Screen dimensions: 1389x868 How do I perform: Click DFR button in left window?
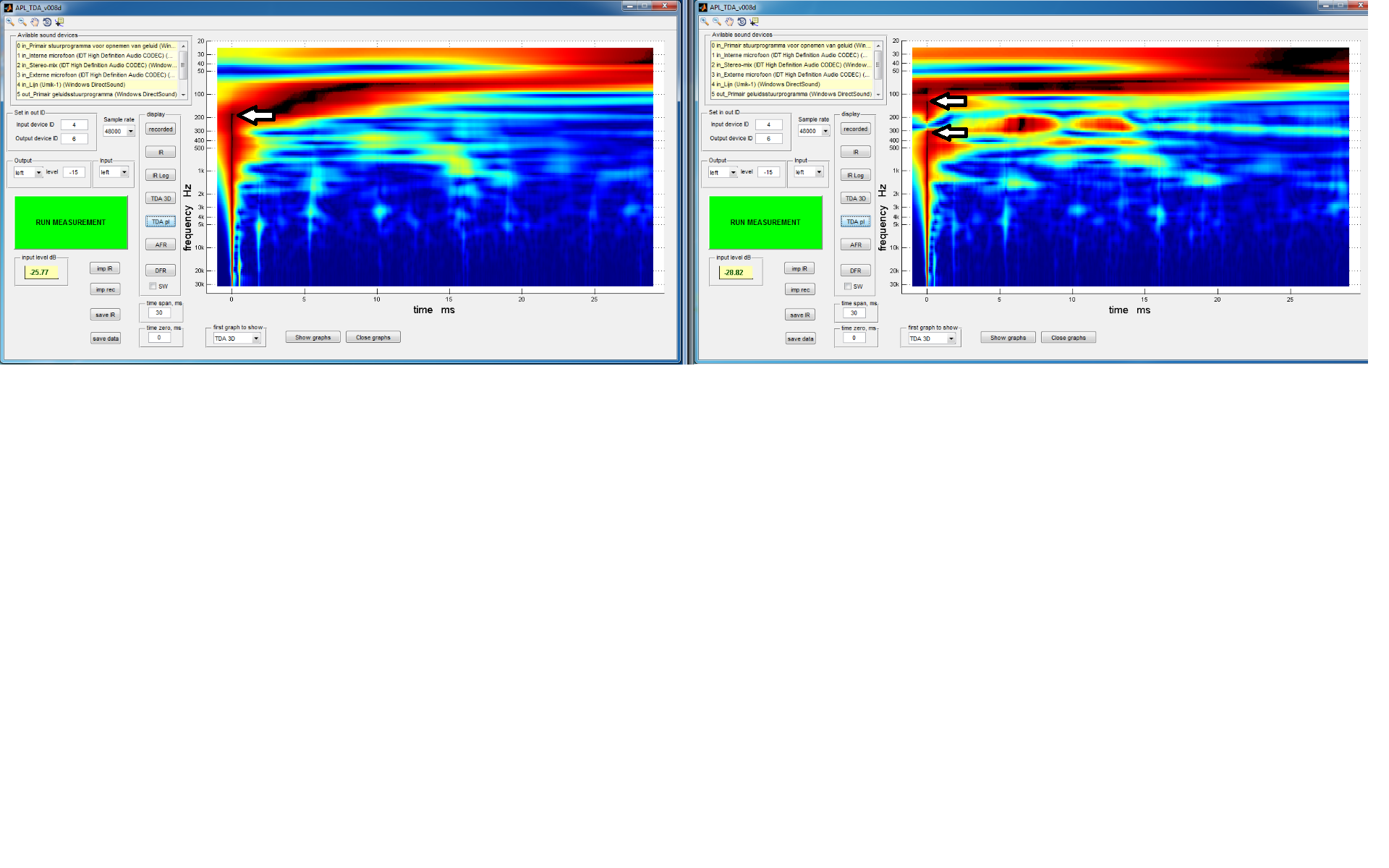click(x=161, y=271)
